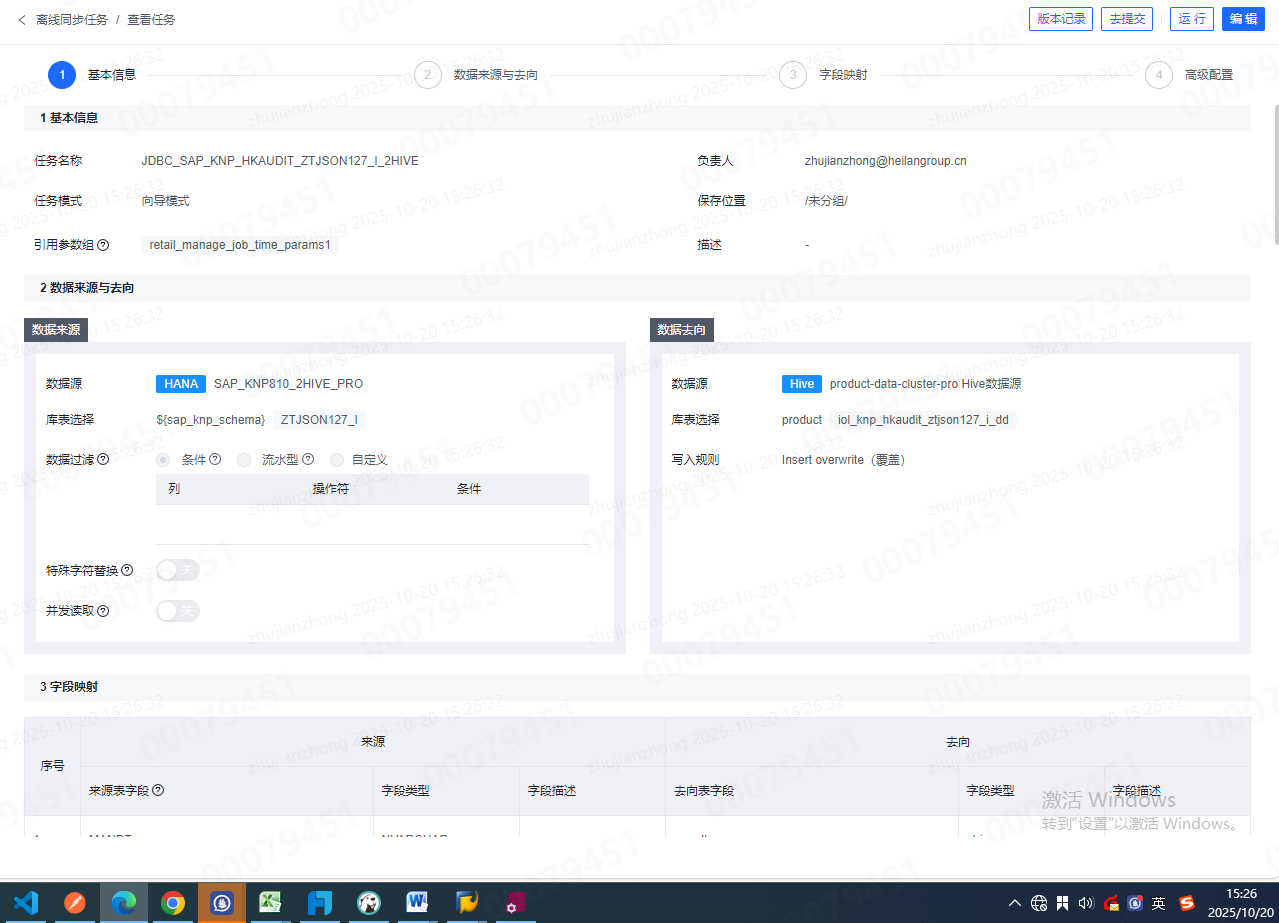Viewport: 1279px width, 923px height.
Task: Click the 版本记录 button
Action: 1061,19
